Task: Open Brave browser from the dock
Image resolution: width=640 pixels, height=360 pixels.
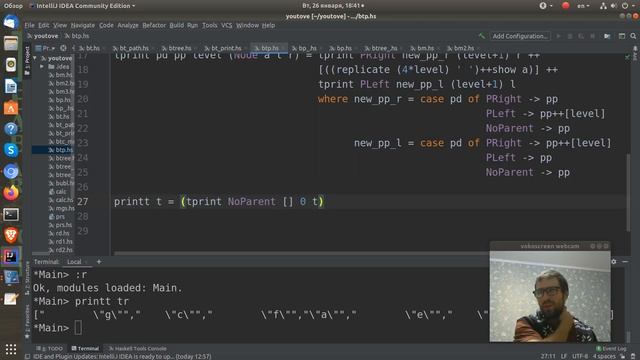Action: tap(11, 236)
